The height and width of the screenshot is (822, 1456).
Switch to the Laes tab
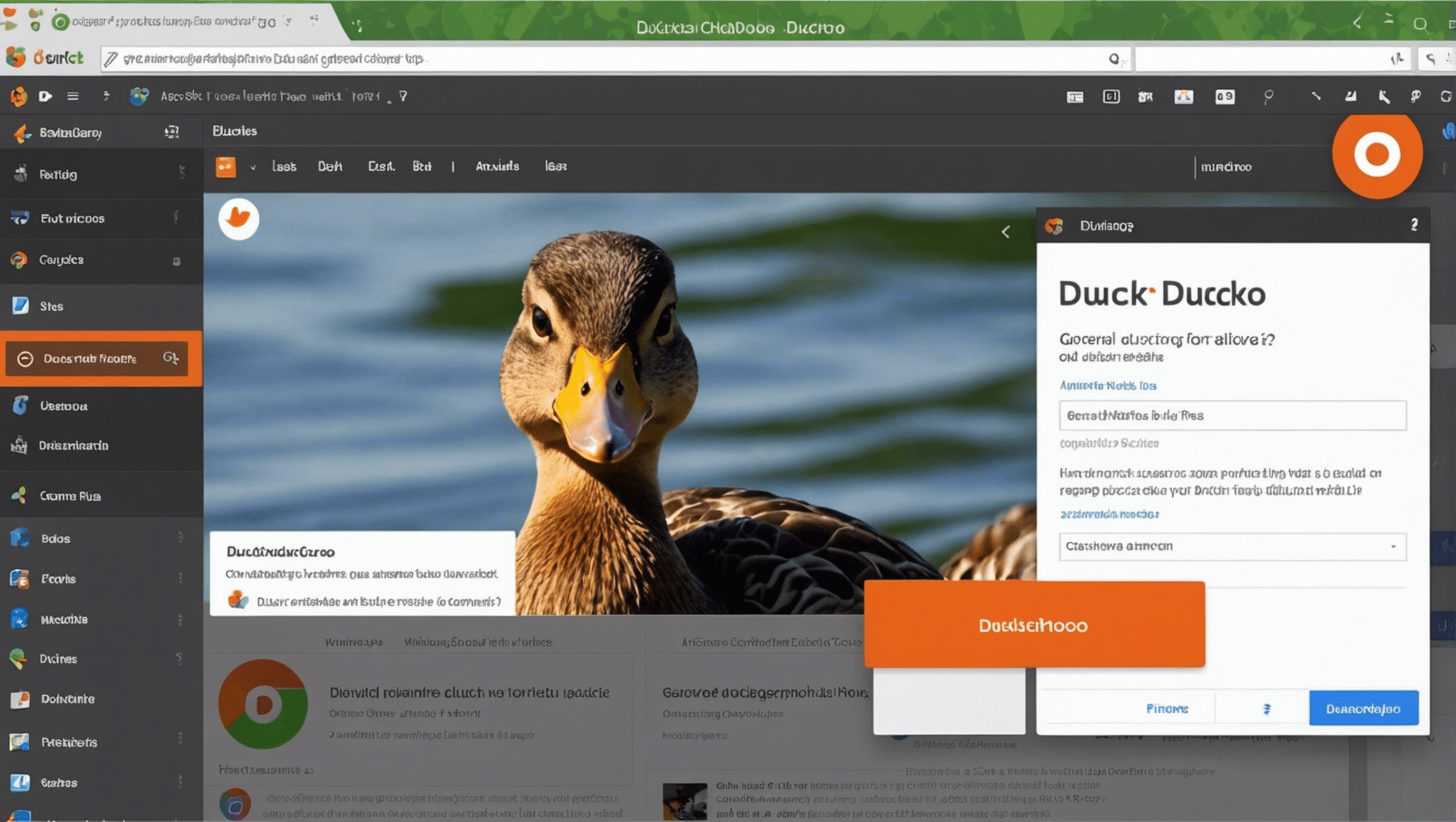[284, 167]
